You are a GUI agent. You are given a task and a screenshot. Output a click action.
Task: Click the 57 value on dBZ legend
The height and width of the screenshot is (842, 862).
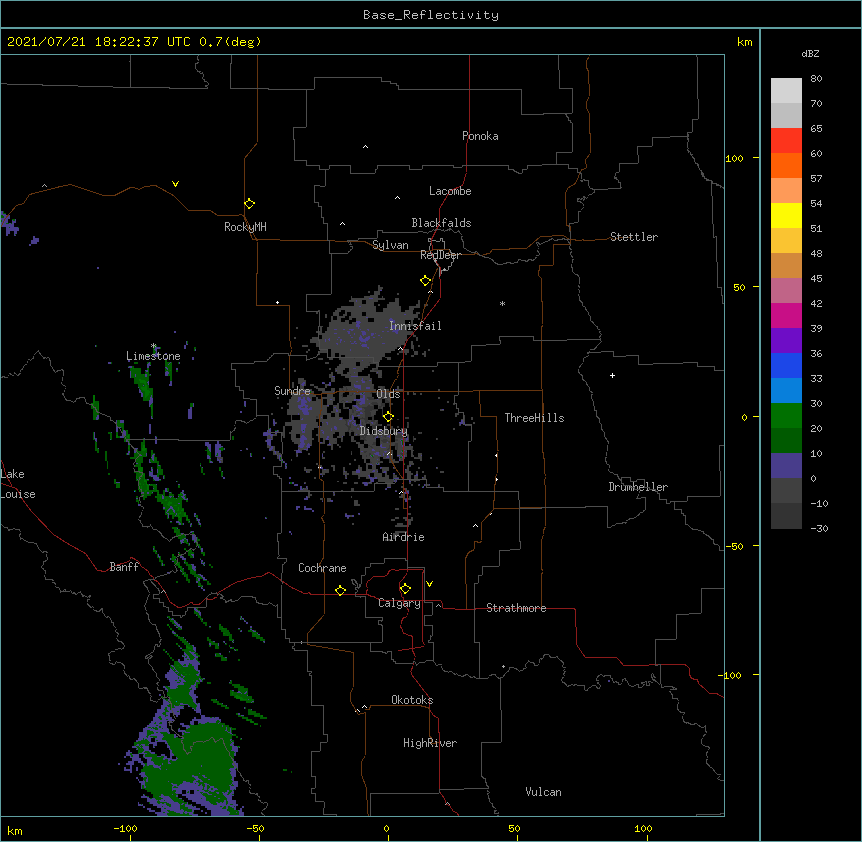point(816,179)
